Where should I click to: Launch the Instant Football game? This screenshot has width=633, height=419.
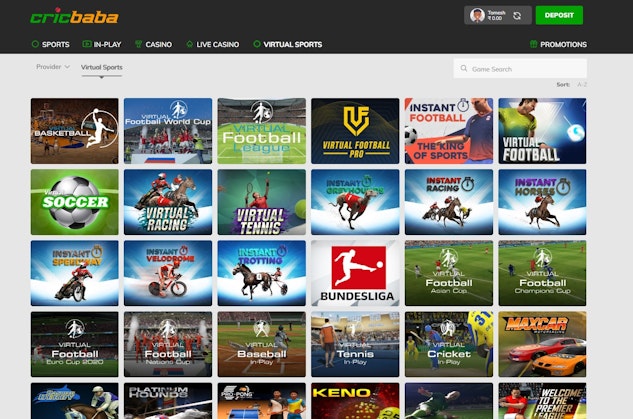[449, 131]
